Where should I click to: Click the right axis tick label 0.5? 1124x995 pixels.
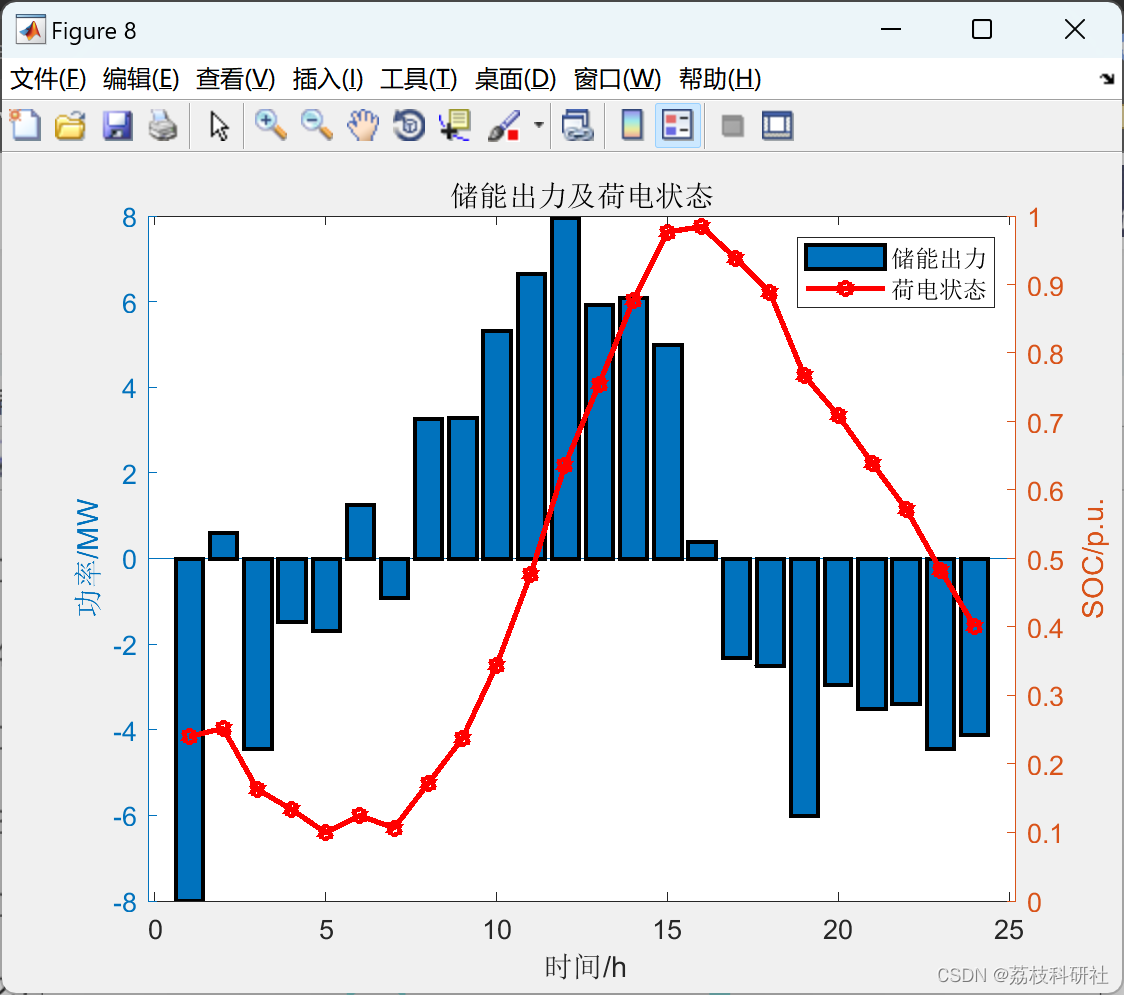1045,561
